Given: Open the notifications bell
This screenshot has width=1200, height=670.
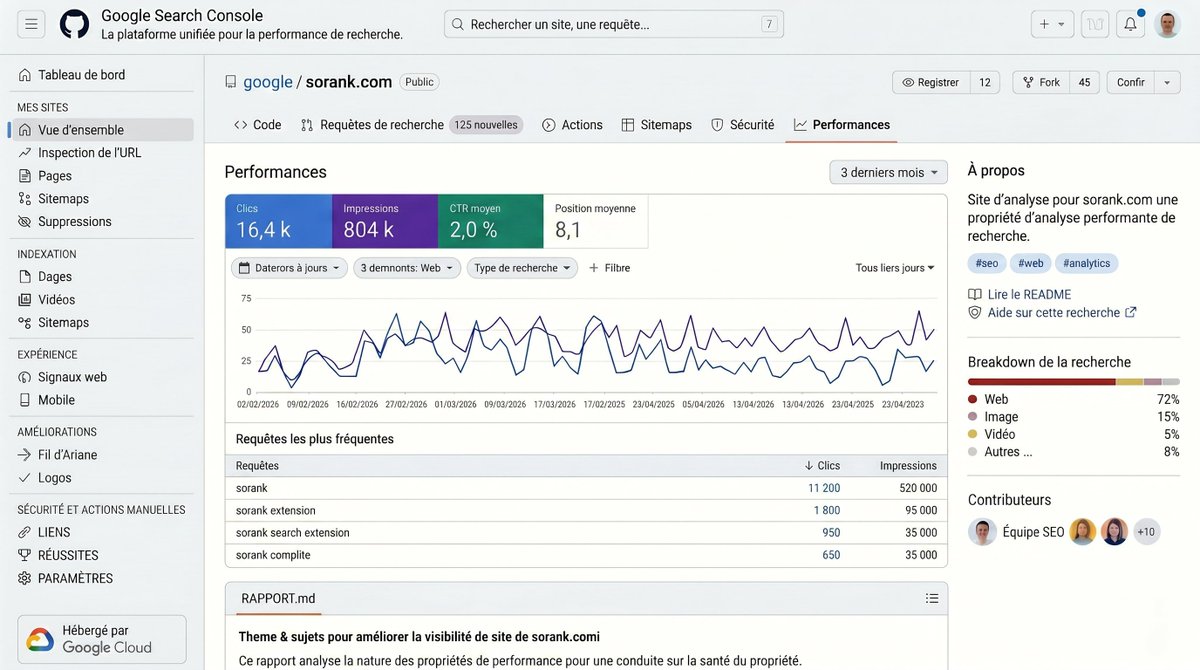Looking at the screenshot, I should point(1130,25).
